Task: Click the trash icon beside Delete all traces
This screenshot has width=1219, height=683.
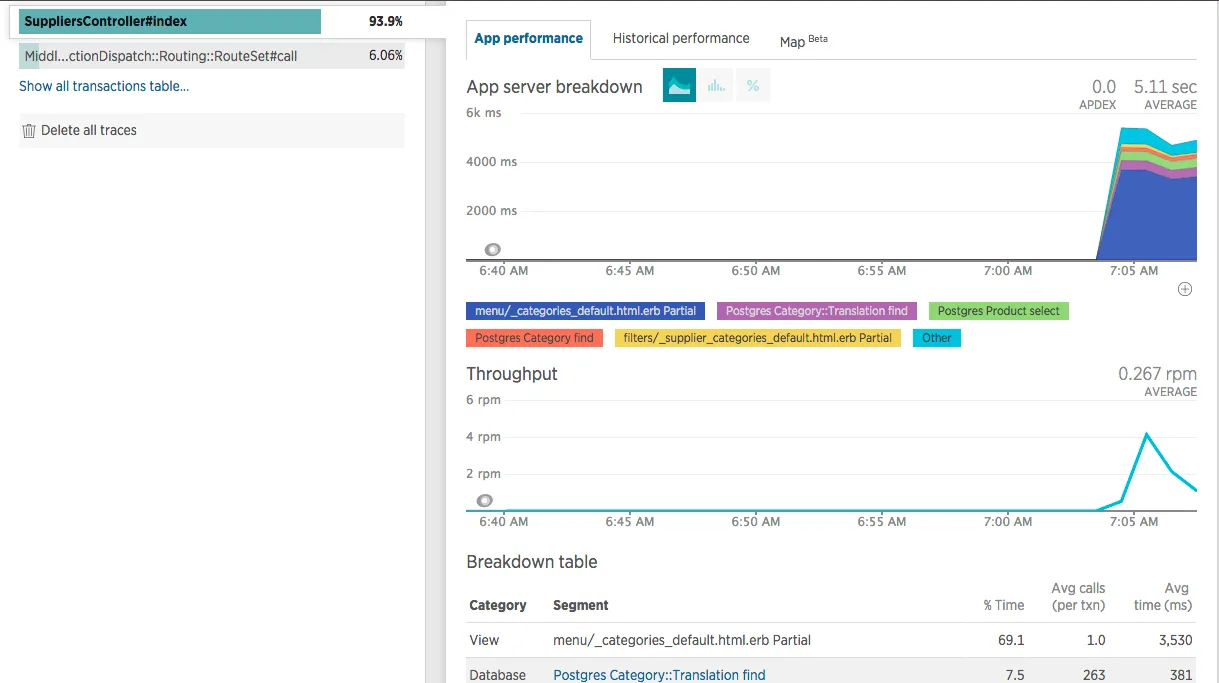Action: (x=29, y=130)
